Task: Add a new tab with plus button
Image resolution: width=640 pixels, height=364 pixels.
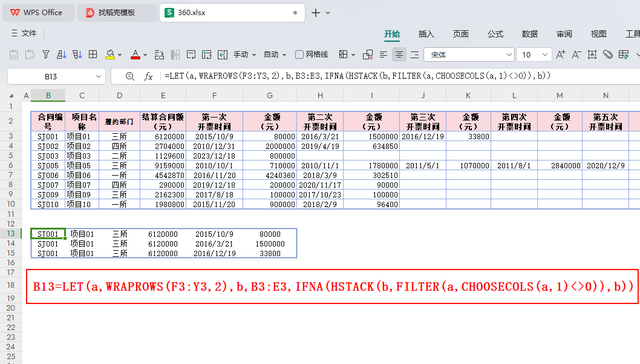Action: 316,13
